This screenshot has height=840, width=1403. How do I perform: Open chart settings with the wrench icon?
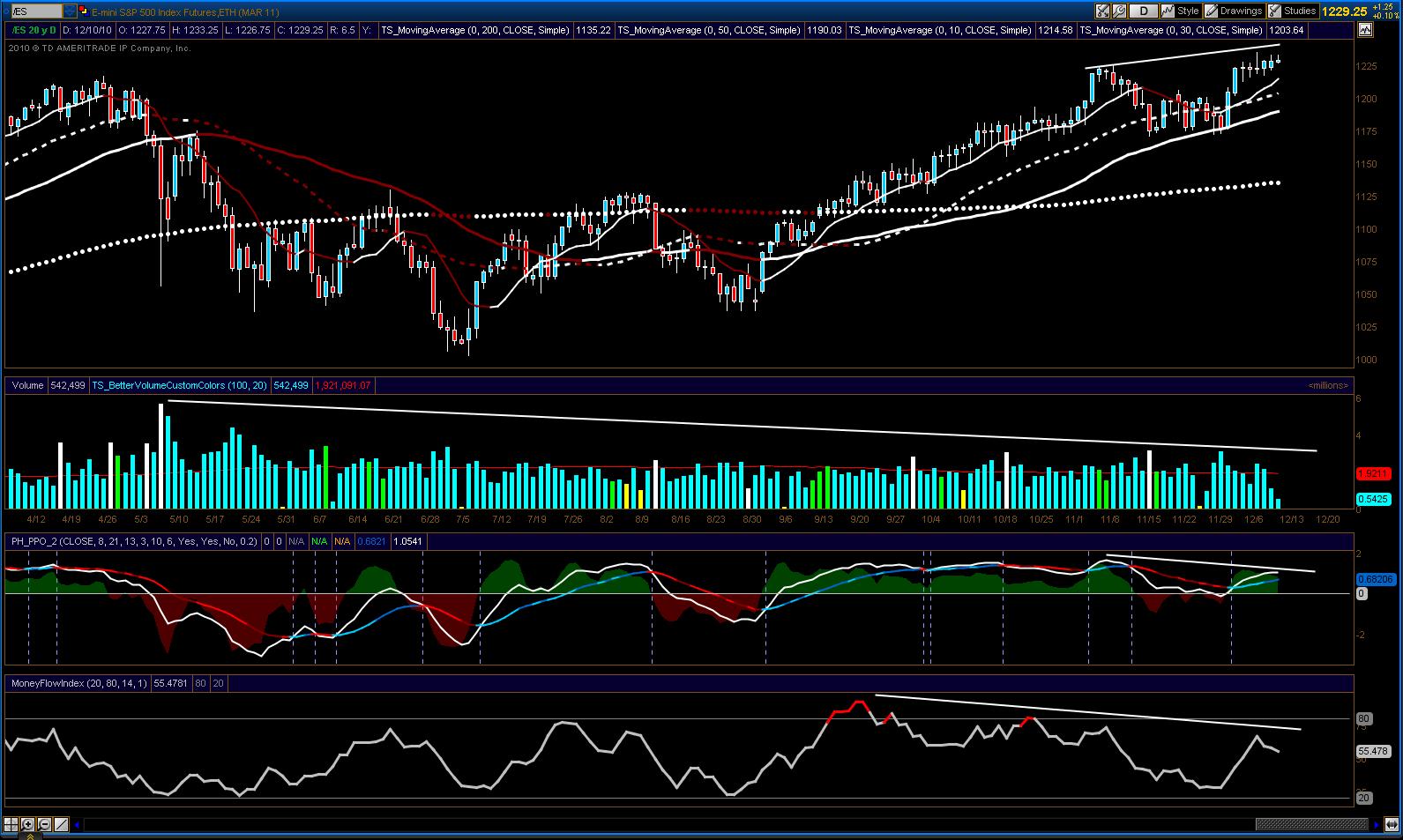1119,11
